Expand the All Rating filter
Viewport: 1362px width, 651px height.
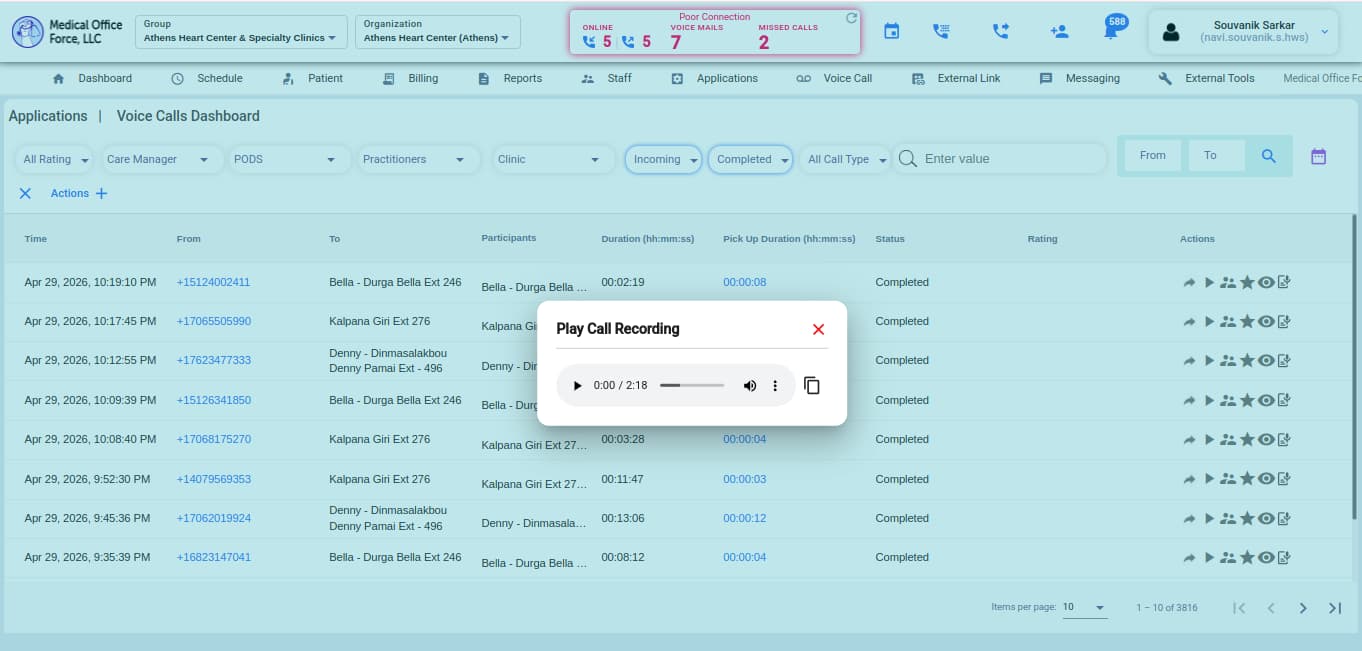coord(56,159)
